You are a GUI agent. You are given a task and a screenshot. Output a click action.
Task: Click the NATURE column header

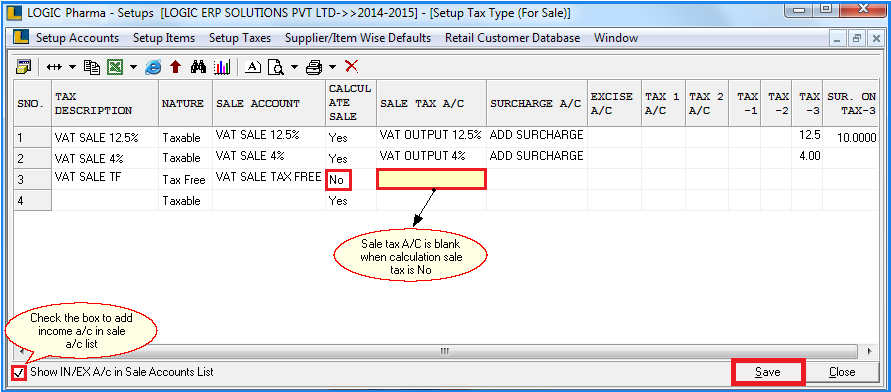click(x=185, y=103)
